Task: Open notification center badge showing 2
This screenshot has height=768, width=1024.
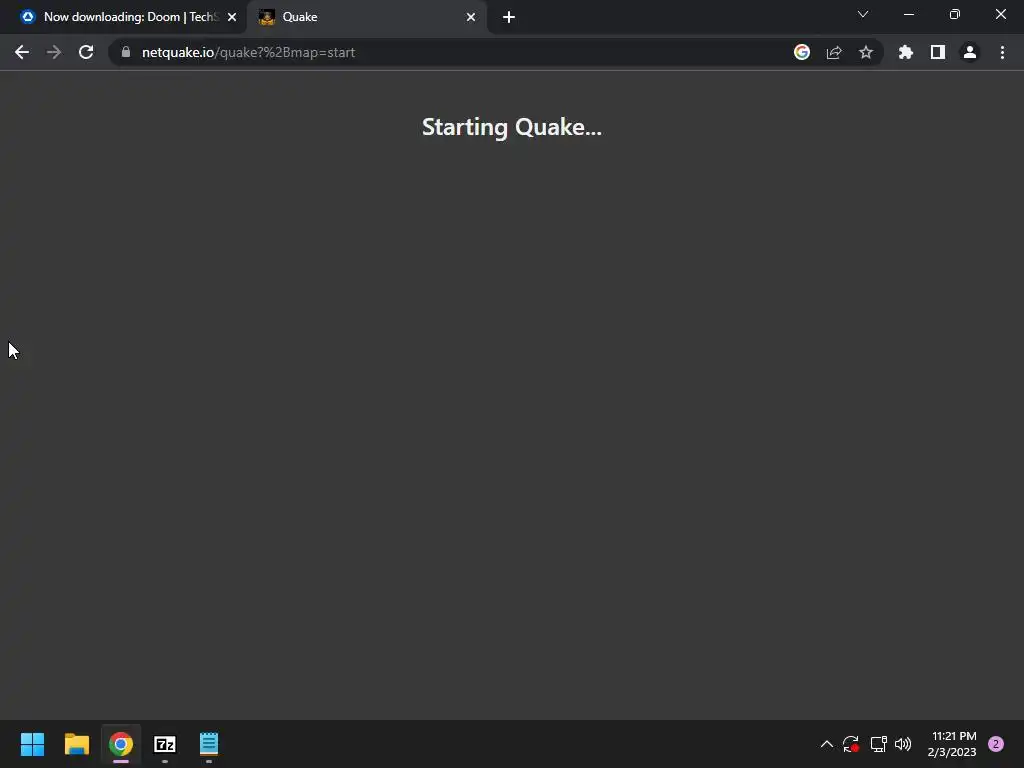Action: tap(996, 744)
